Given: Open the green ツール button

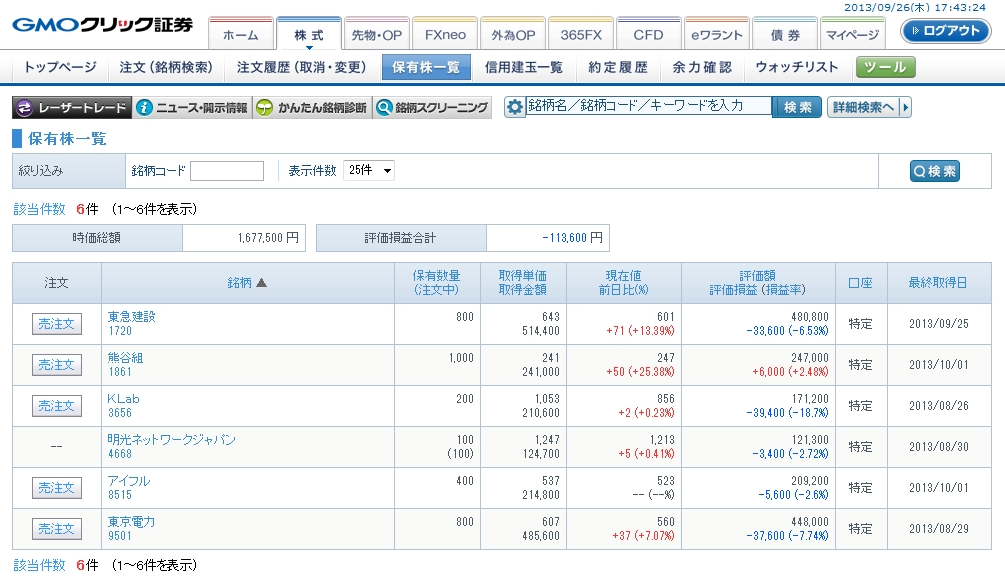Looking at the screenshot, I should click(885, 67).
